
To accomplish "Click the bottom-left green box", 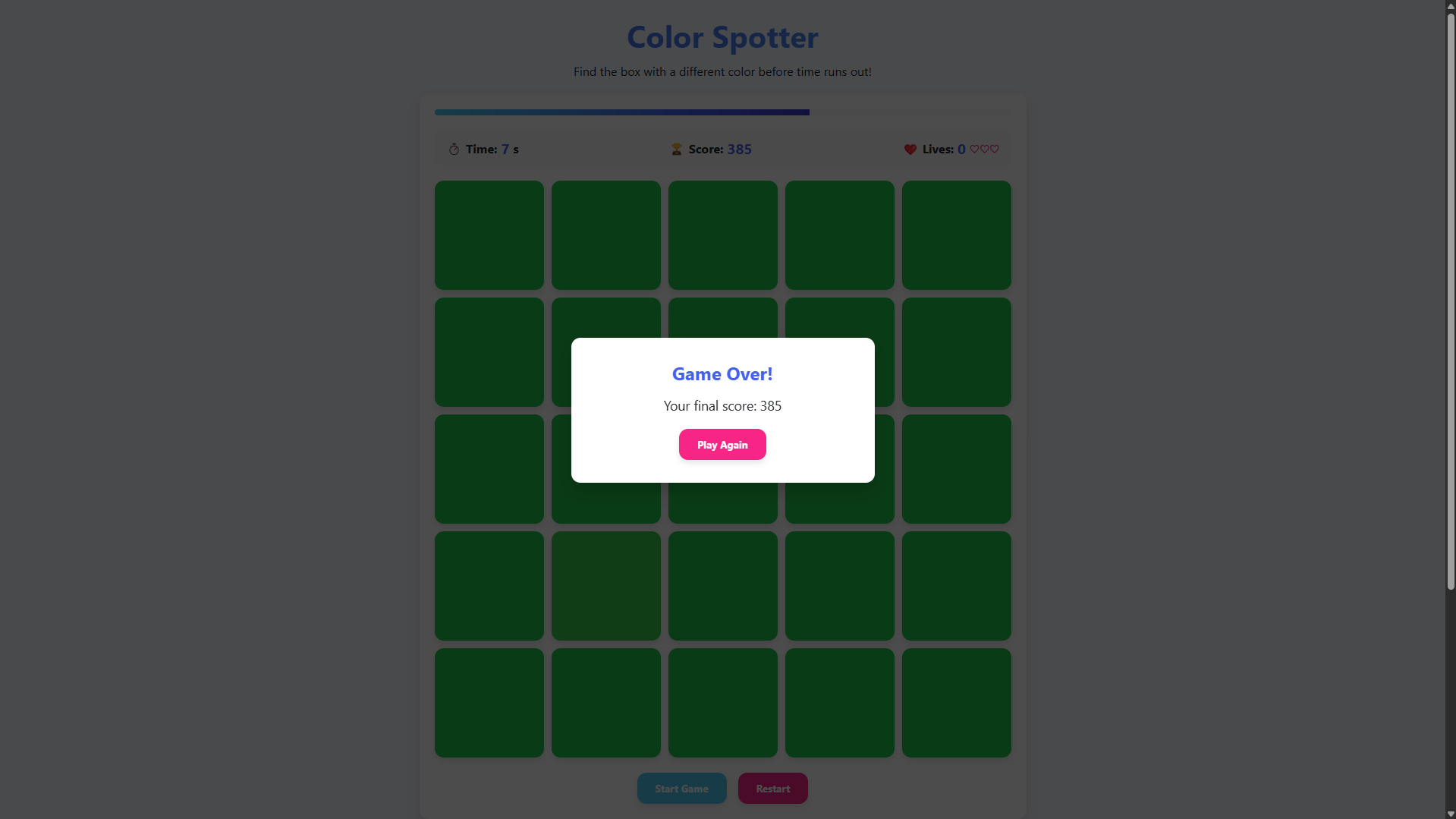I will coord(489,702).
